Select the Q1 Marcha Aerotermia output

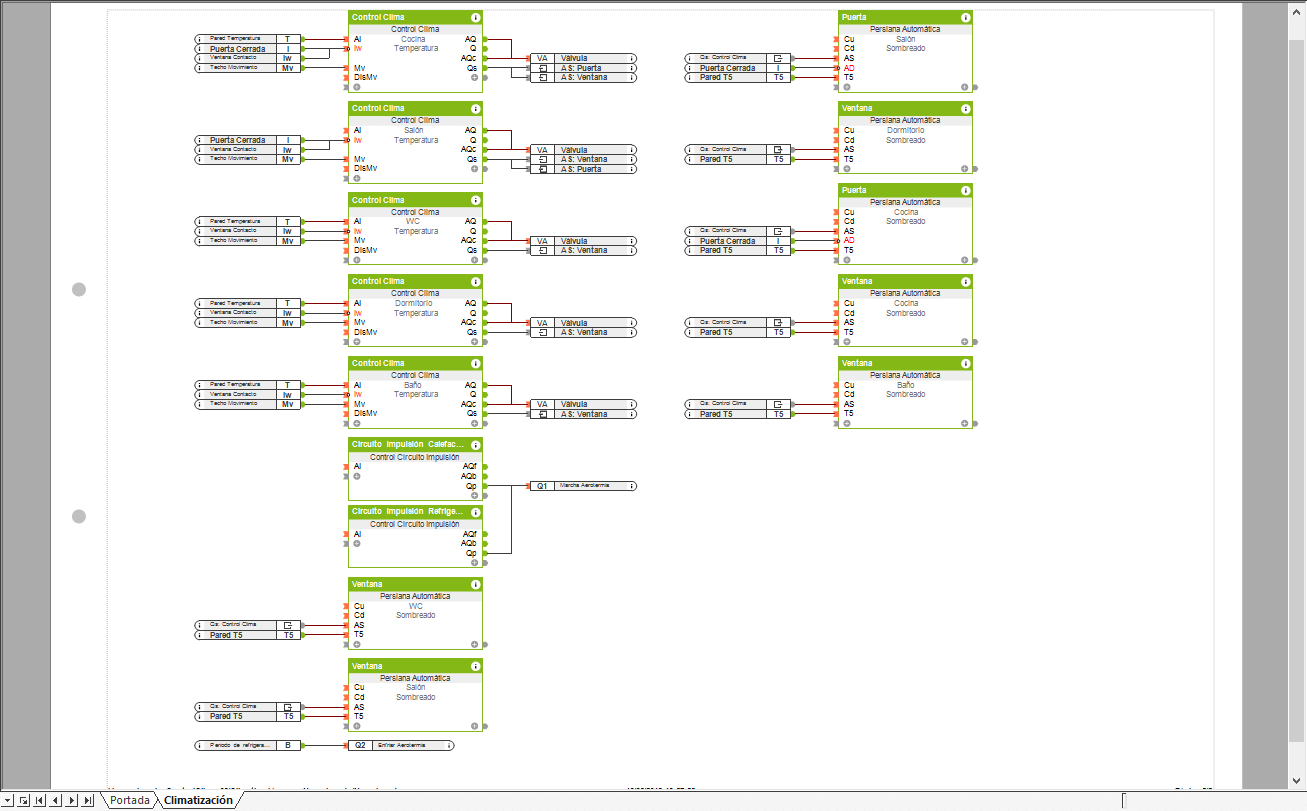582,486
